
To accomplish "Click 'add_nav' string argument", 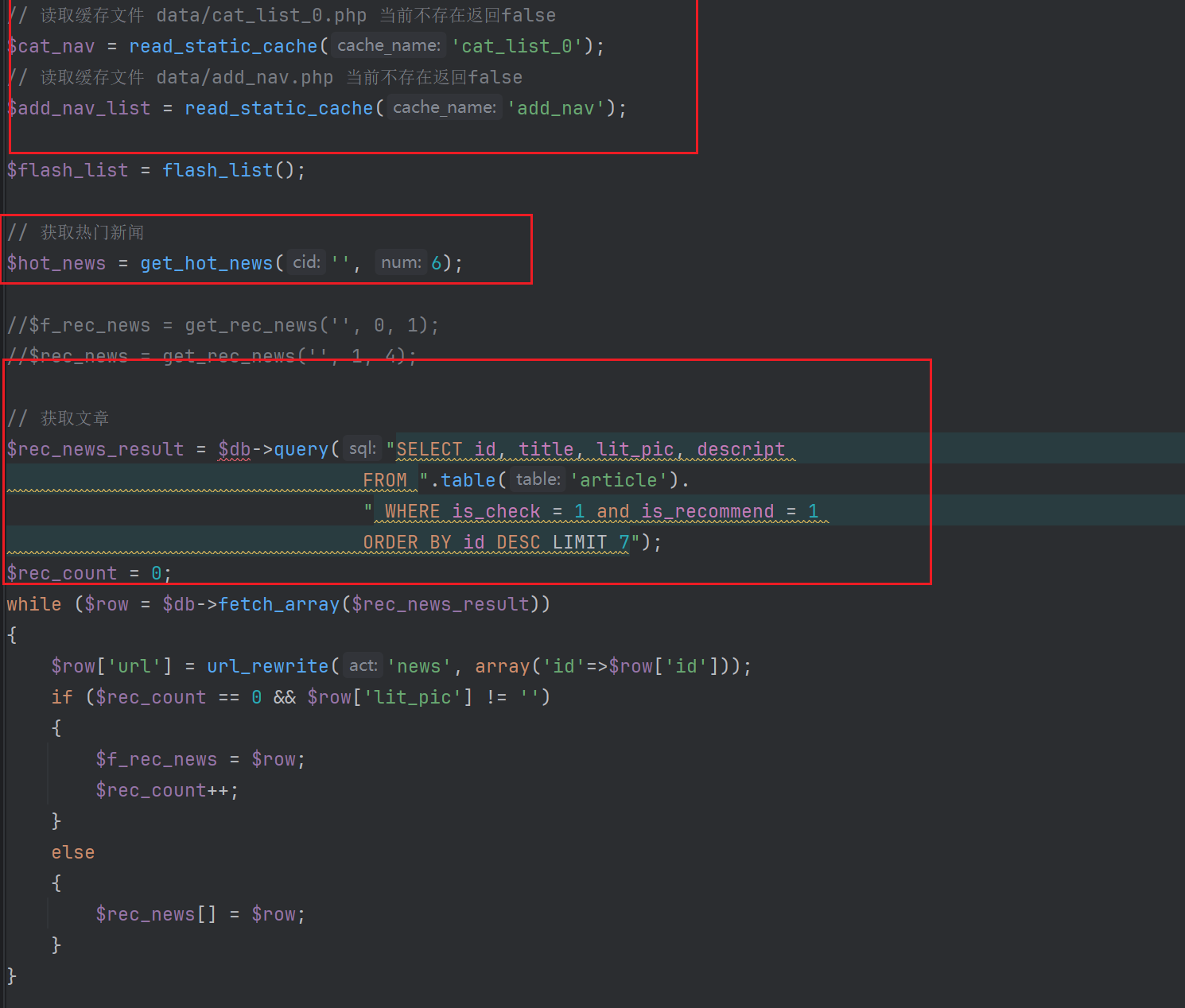I will (556, 108).
